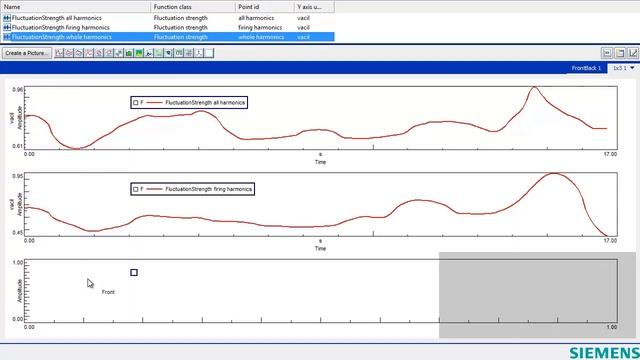640x360 pixels.
Task: Click the firing harmonics legend label
Action: (x=209, y=189)
